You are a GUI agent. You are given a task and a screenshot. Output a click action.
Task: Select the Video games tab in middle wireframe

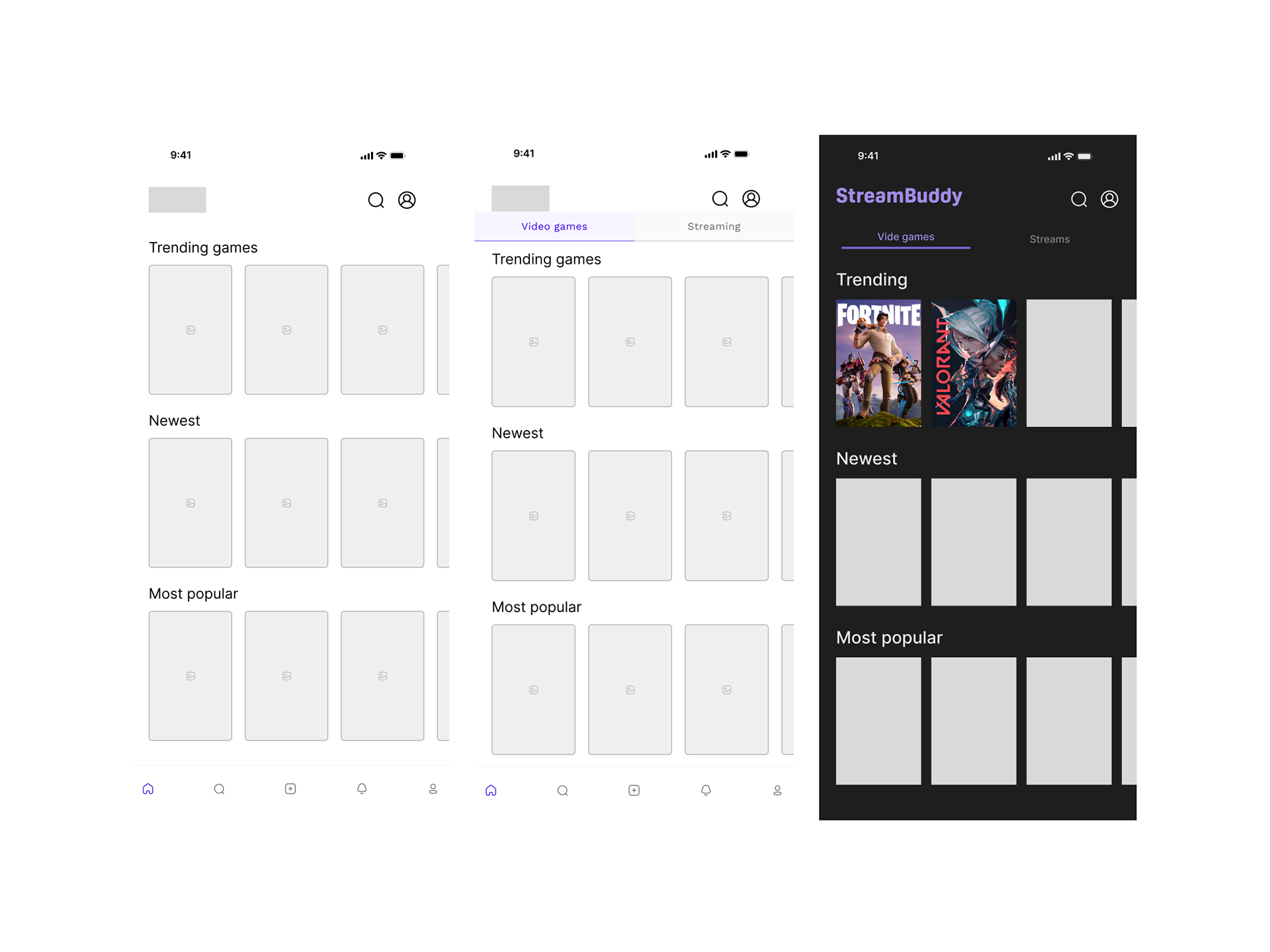(554, 226)
